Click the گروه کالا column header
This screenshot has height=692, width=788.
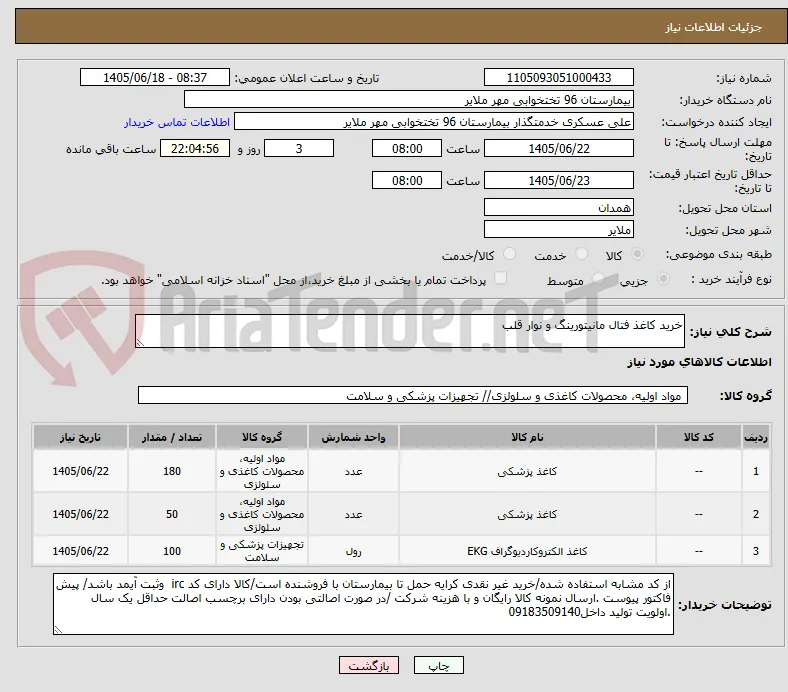point(262,437)
